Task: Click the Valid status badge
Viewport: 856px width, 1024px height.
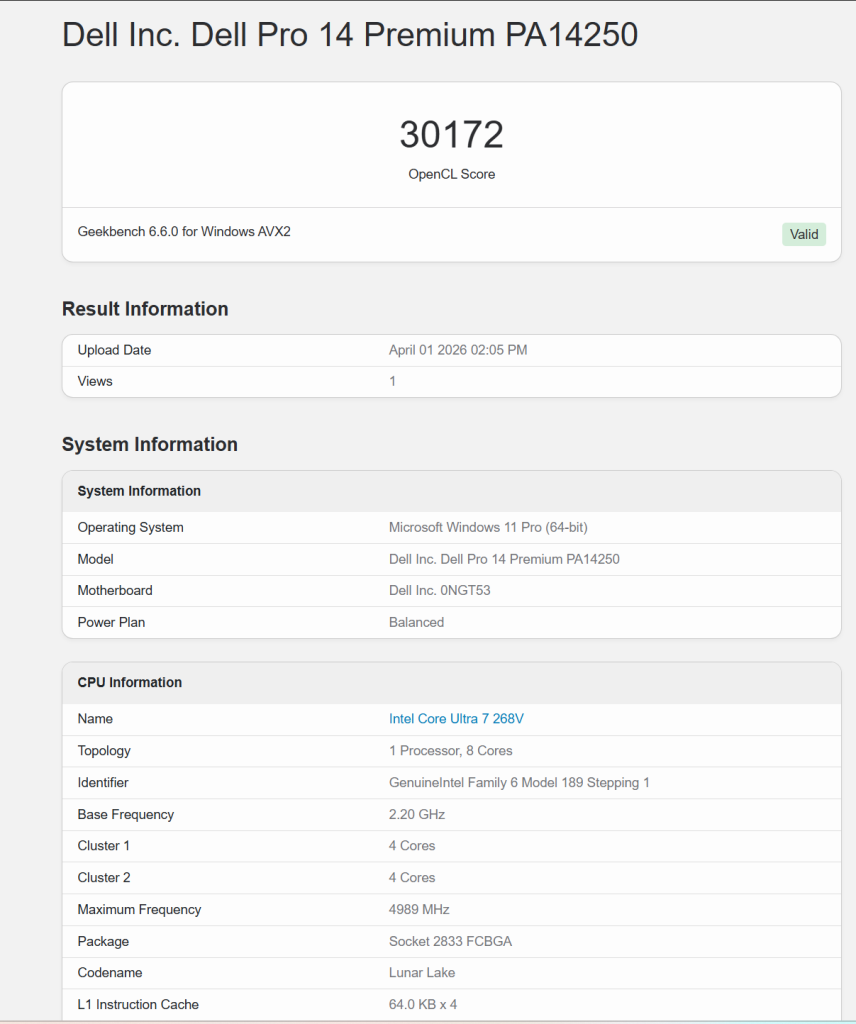Action: coord(804,234)
